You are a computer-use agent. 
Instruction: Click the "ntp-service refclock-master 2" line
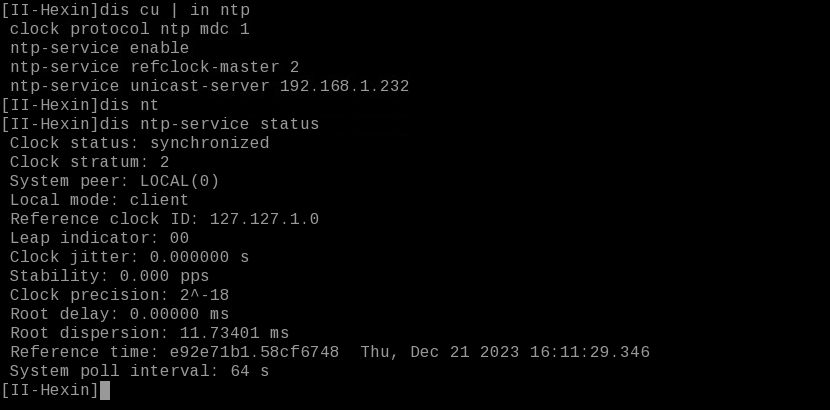154,67
